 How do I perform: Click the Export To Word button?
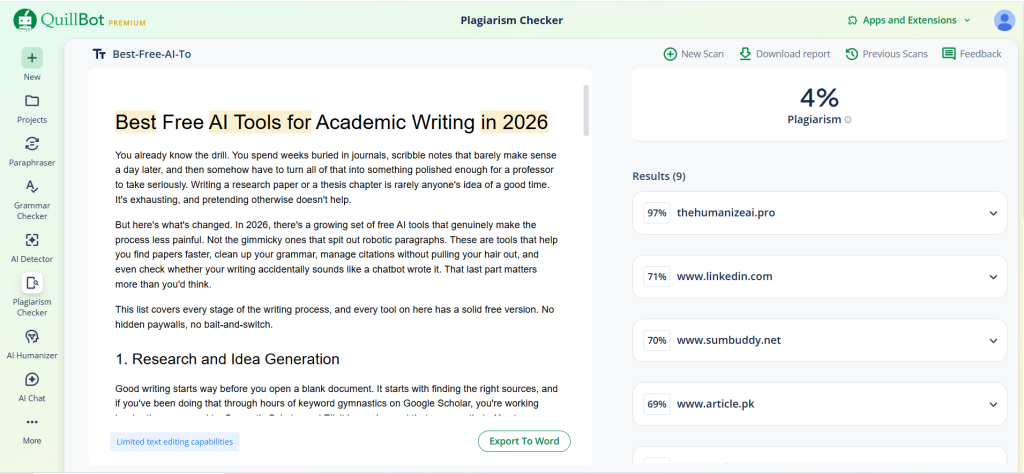pos(524,441)
